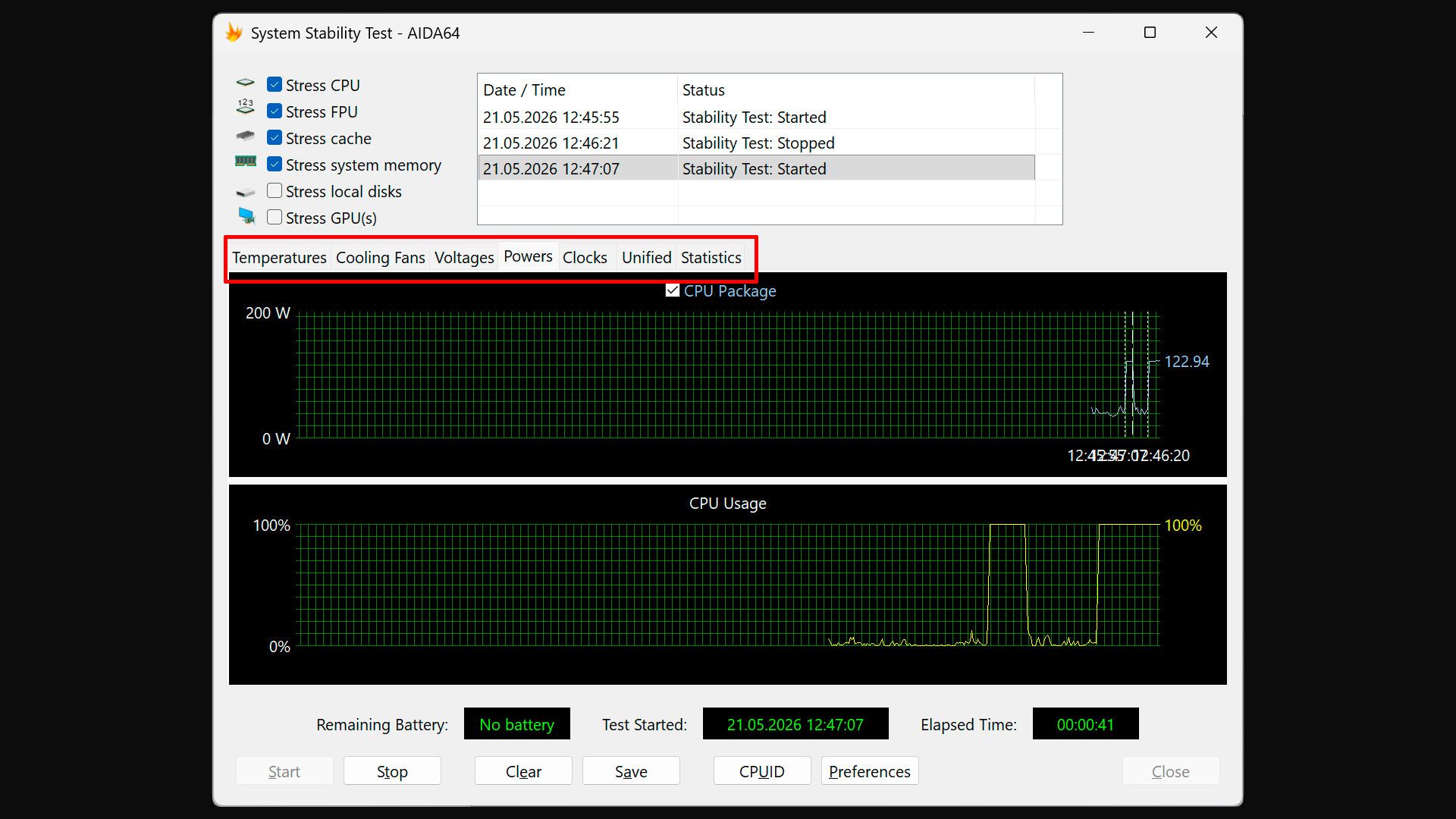
Task: Open the Preferences dialog
Action: click(x=870, y=771)
